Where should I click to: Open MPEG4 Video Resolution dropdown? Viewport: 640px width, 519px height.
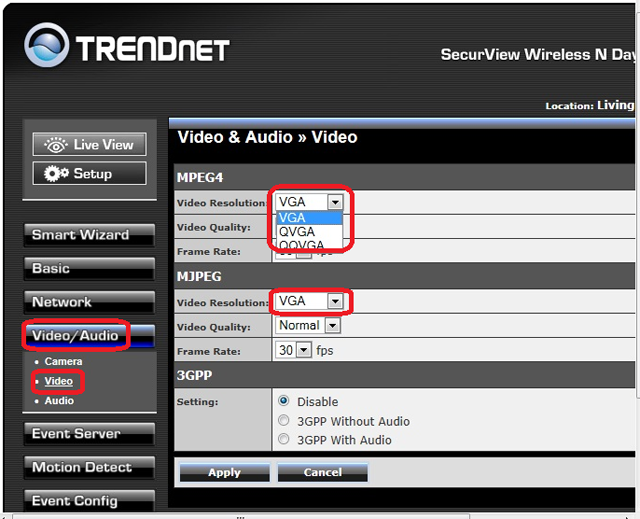pos(334,202)
